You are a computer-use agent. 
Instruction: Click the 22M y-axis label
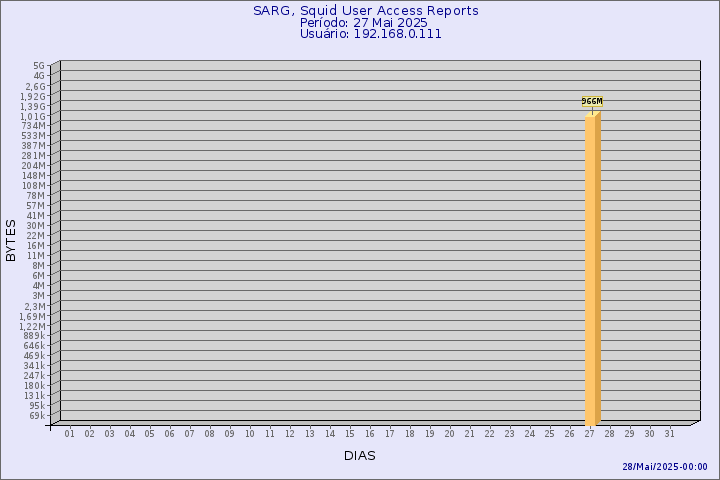(x=36, y=236)
